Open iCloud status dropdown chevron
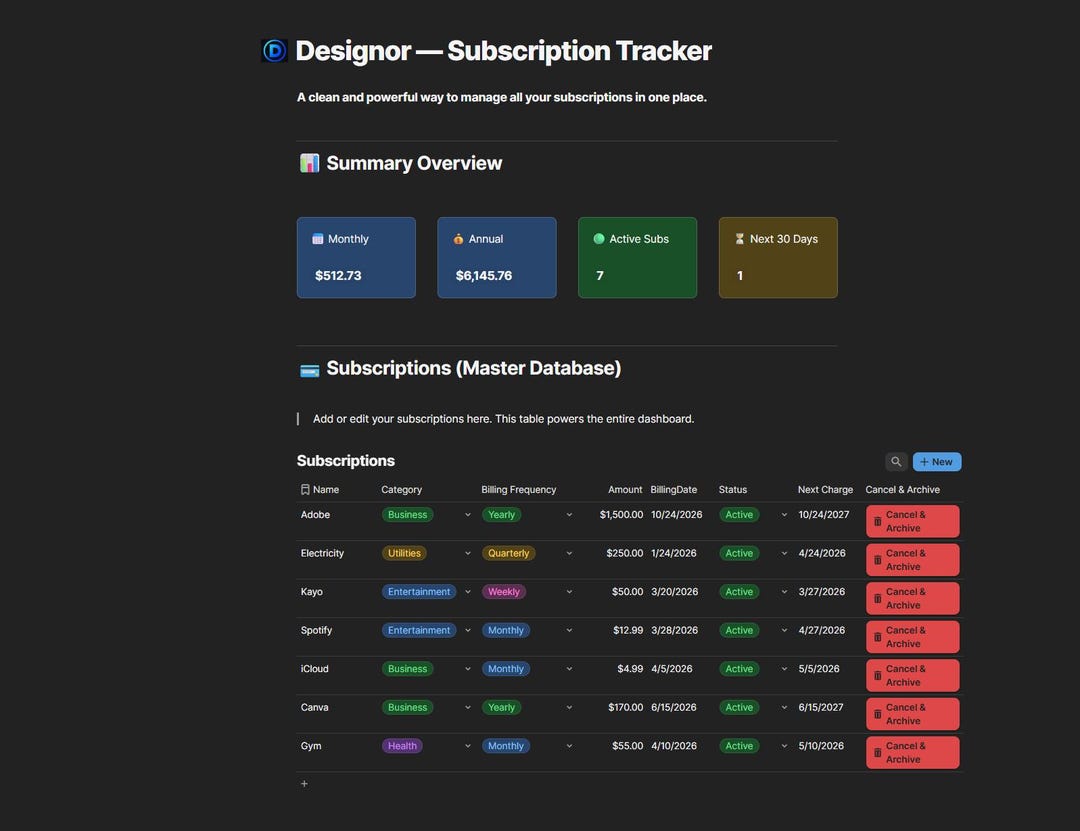 click(x=784, y=669)
